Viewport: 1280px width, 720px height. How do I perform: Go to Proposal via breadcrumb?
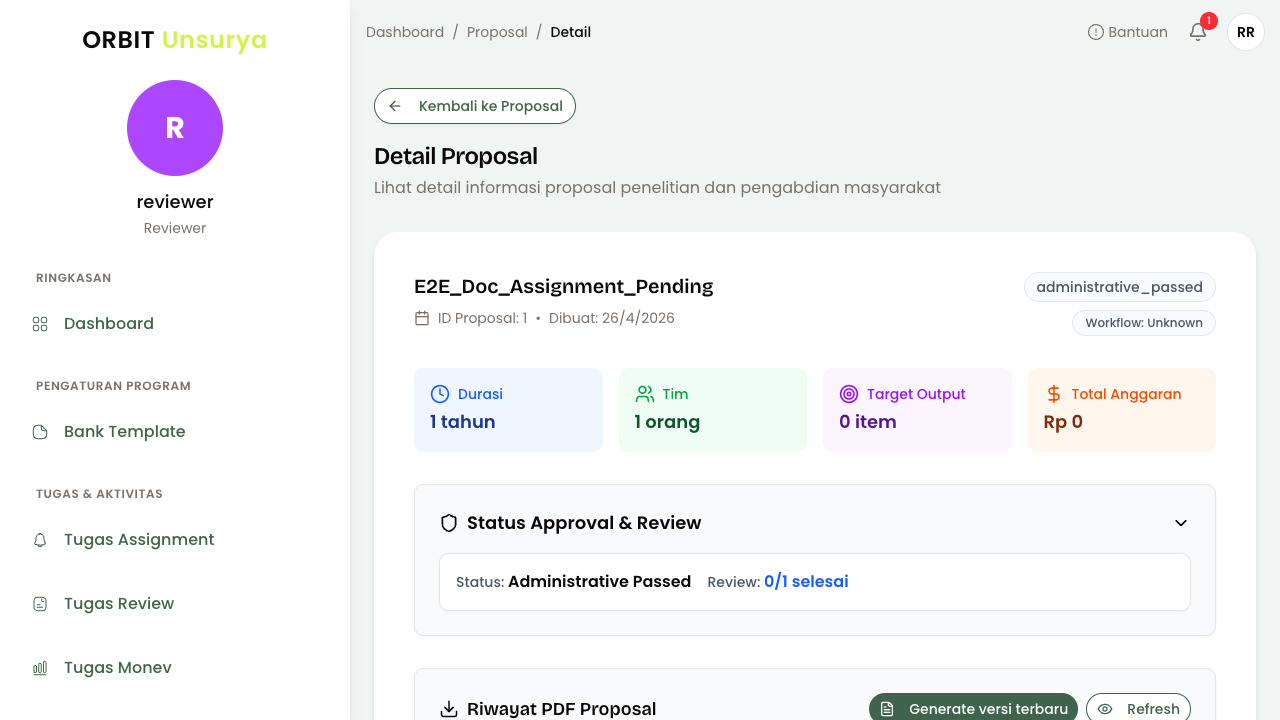(497, 32)
